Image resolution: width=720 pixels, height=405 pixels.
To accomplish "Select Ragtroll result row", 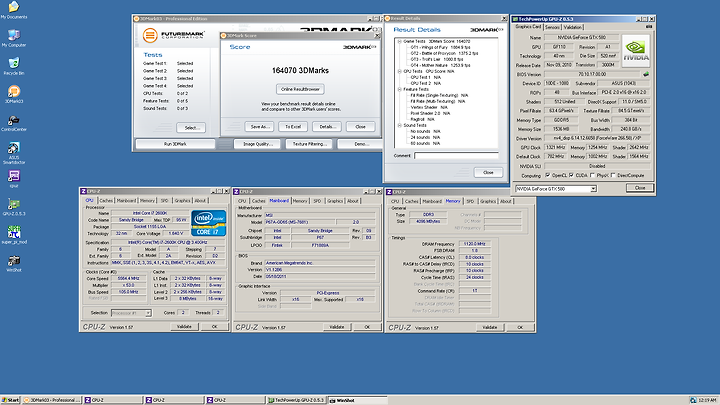I will [x=422, y=119].
